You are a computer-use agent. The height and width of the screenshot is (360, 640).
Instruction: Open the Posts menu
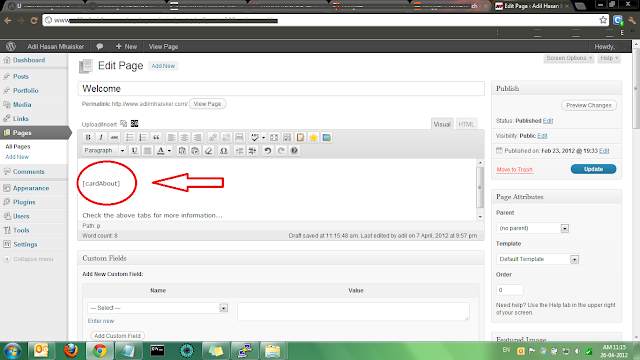21,76
